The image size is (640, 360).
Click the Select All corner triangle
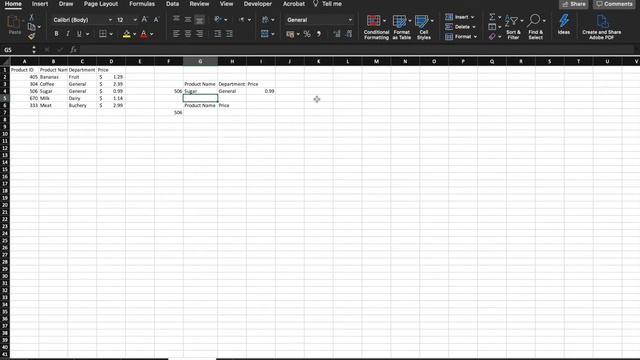point(5,61)
